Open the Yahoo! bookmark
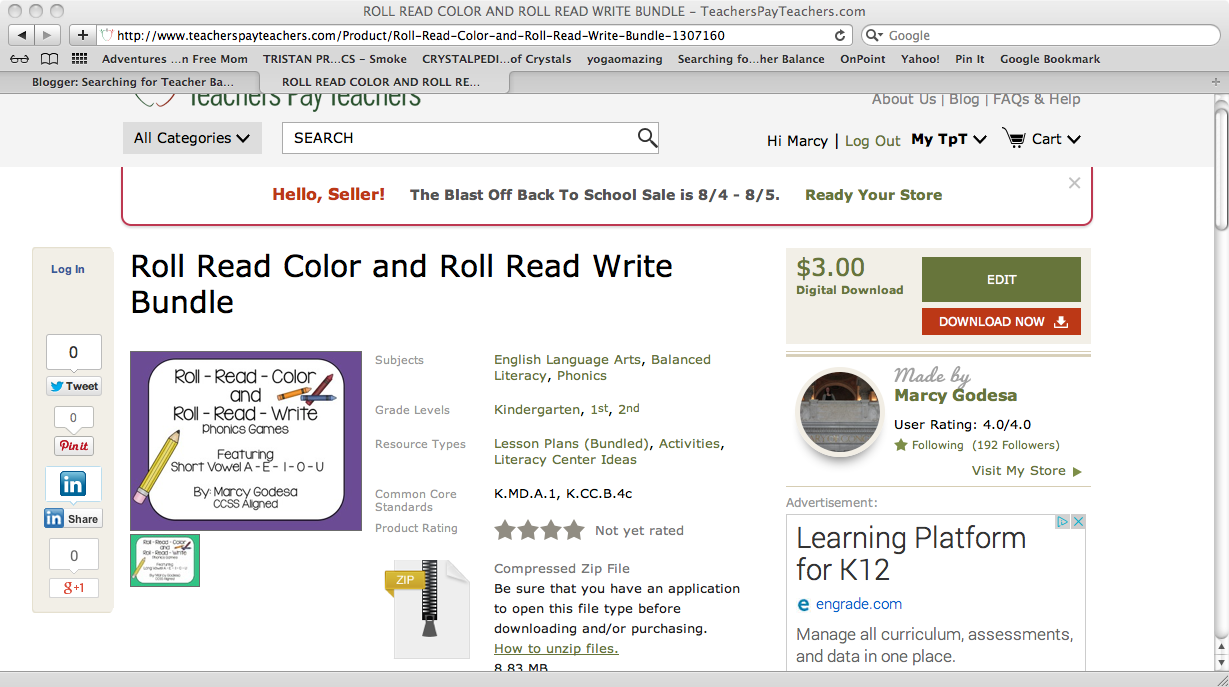Screen dimensions: 1229x687 [x=920, y=59]
